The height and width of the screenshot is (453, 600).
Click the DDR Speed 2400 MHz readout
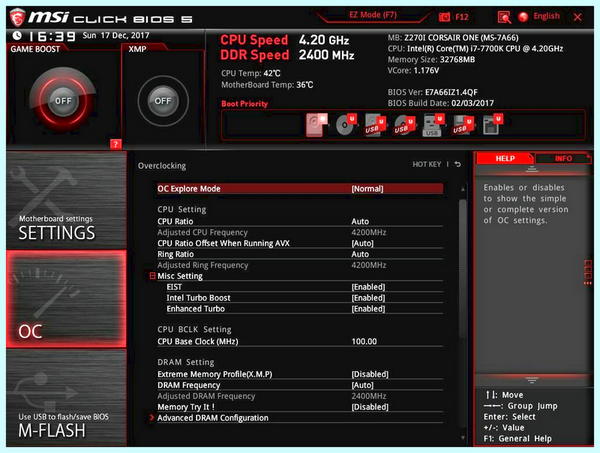[287, 55]
